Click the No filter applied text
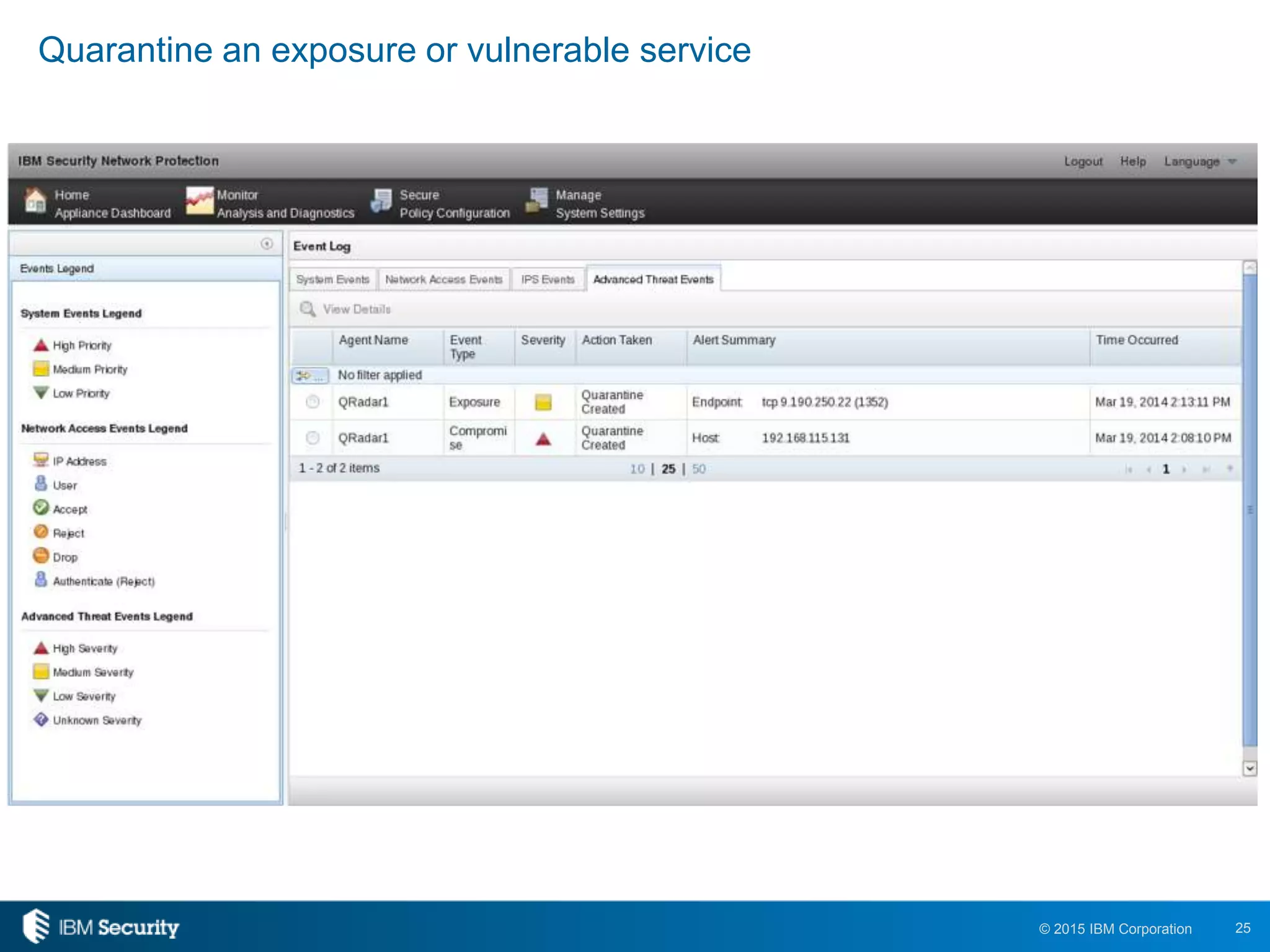This screenshot has height=952, width=1270. coord(380,376)
